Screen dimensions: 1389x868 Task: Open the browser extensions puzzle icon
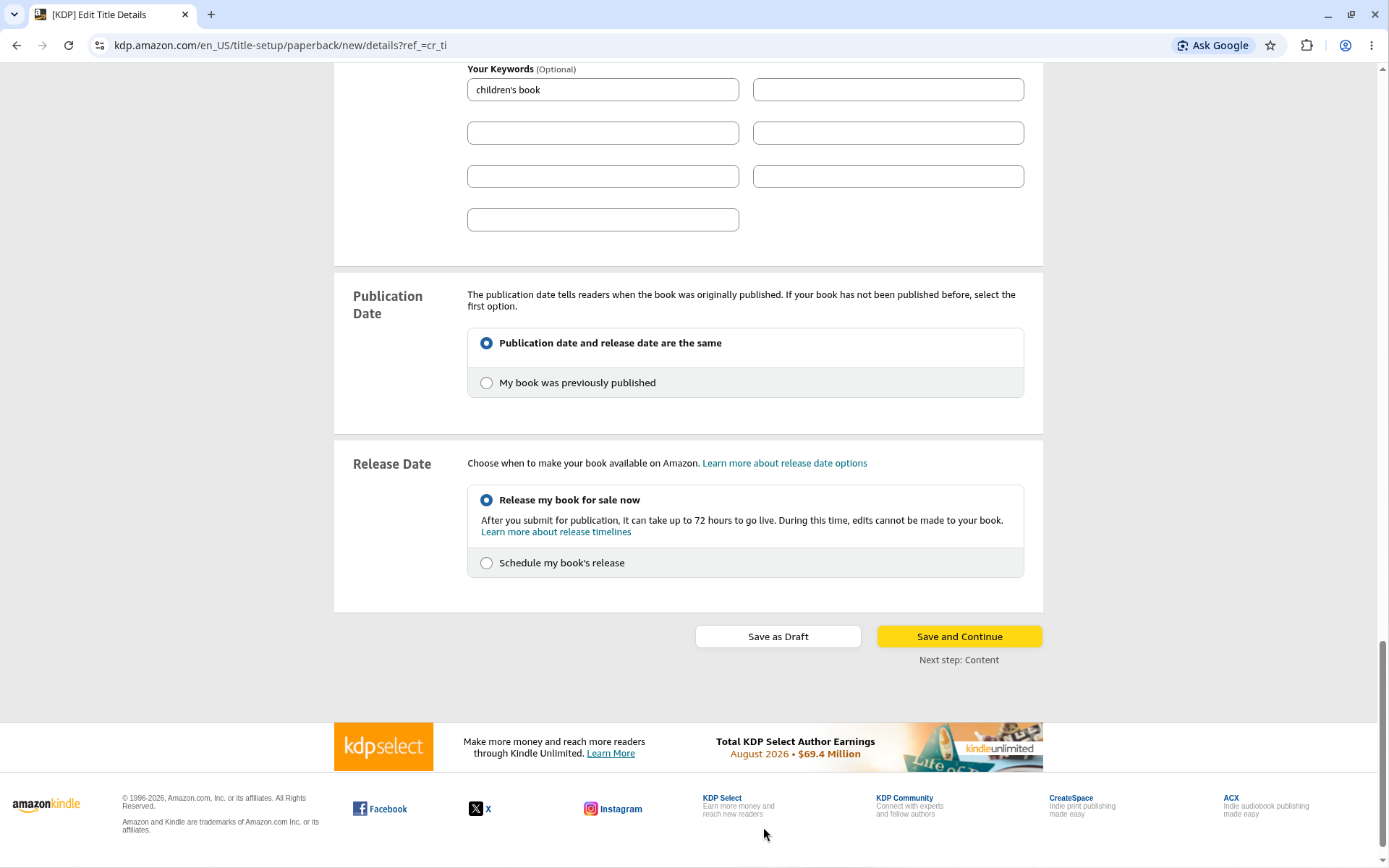(x=1307, y=46)
